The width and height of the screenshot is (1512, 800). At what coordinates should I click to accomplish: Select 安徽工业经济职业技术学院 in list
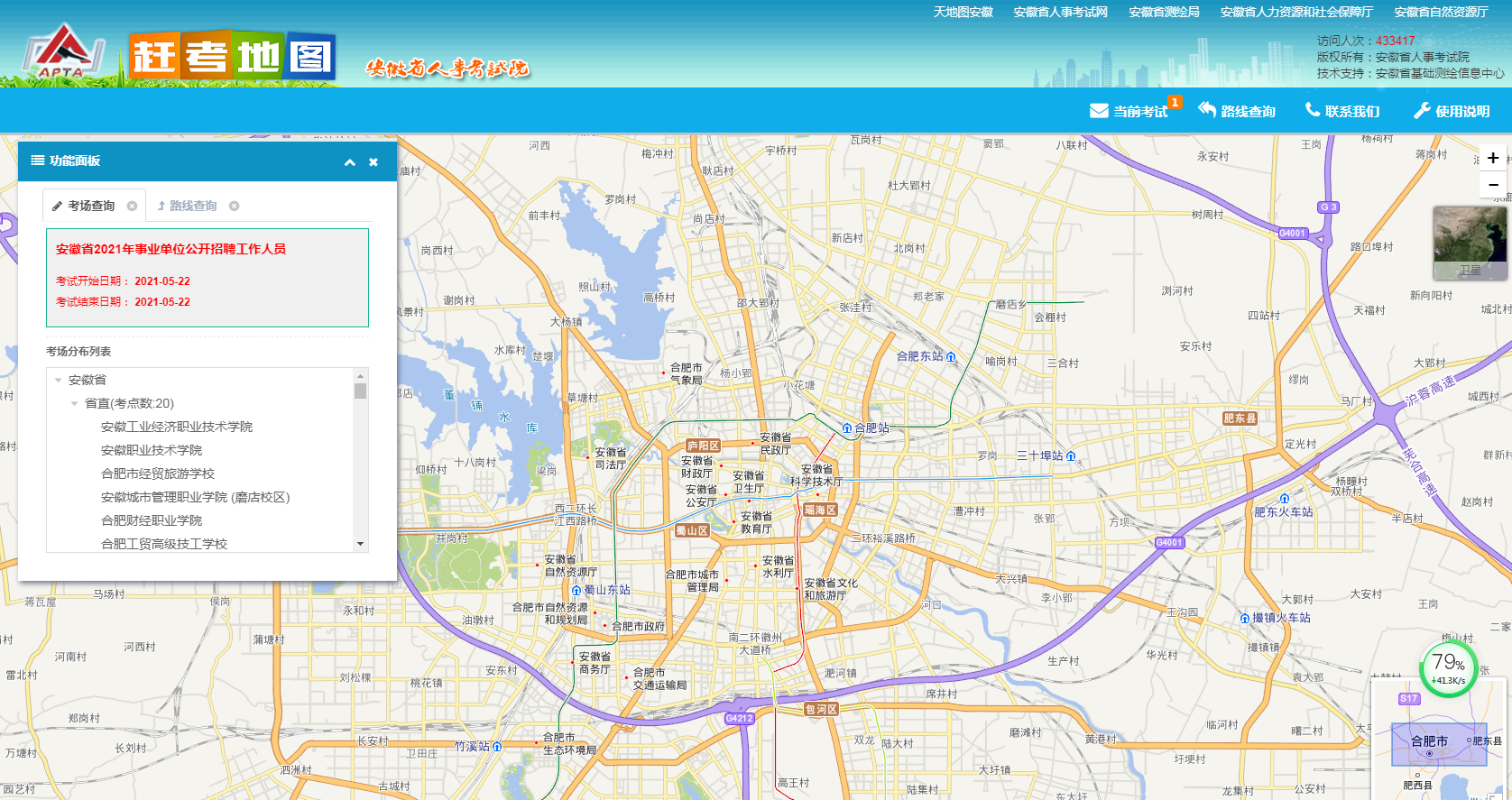(x=177, y=427)
